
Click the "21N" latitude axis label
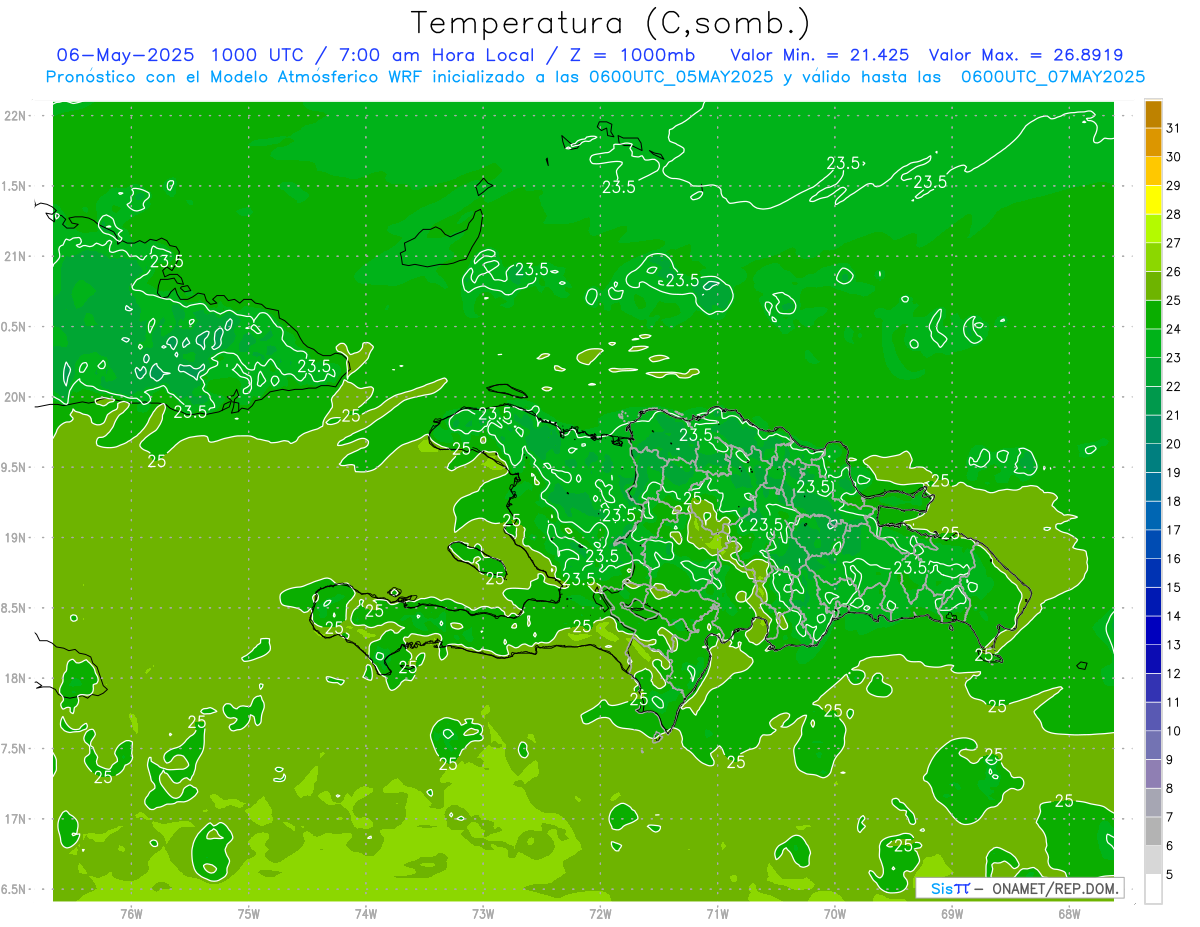(x=16, y=256)
